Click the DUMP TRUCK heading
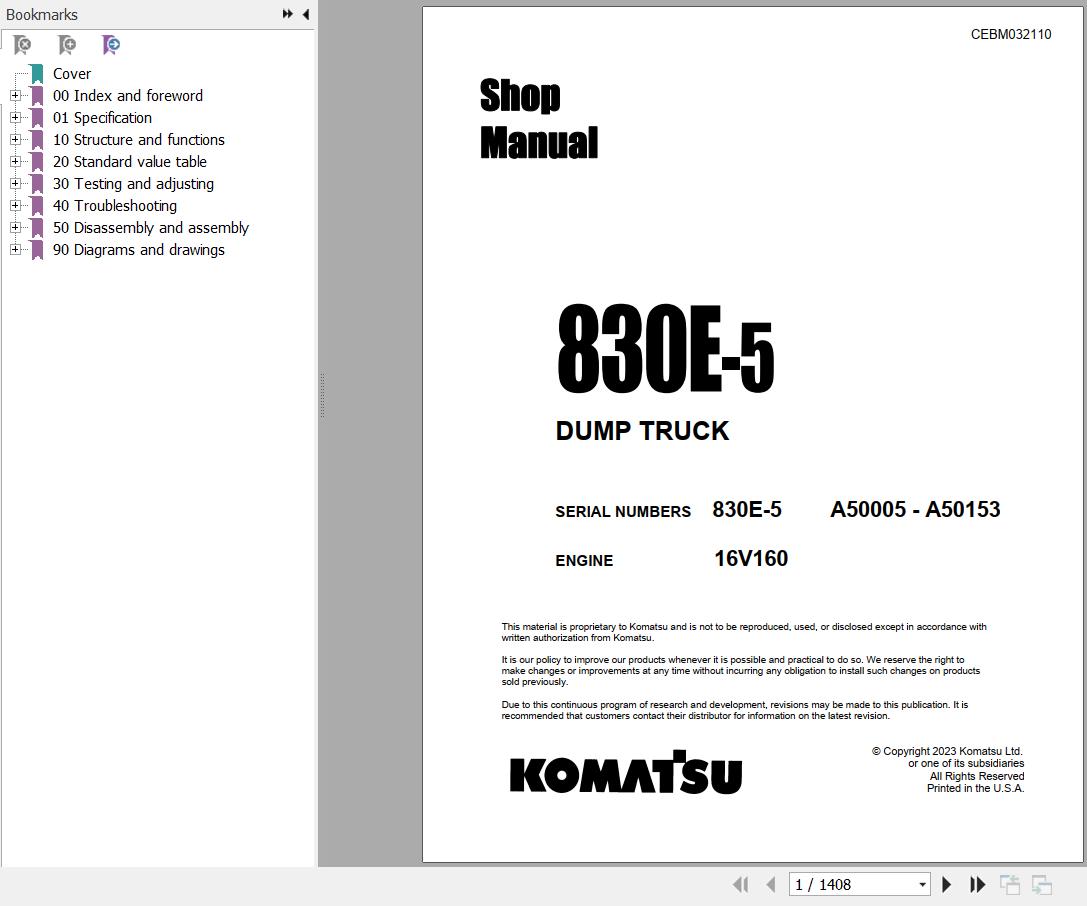 642,430
